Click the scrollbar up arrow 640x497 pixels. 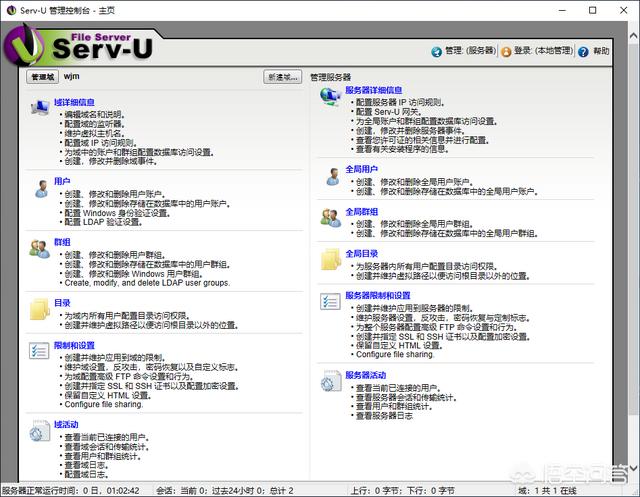[x=633, y=36]
